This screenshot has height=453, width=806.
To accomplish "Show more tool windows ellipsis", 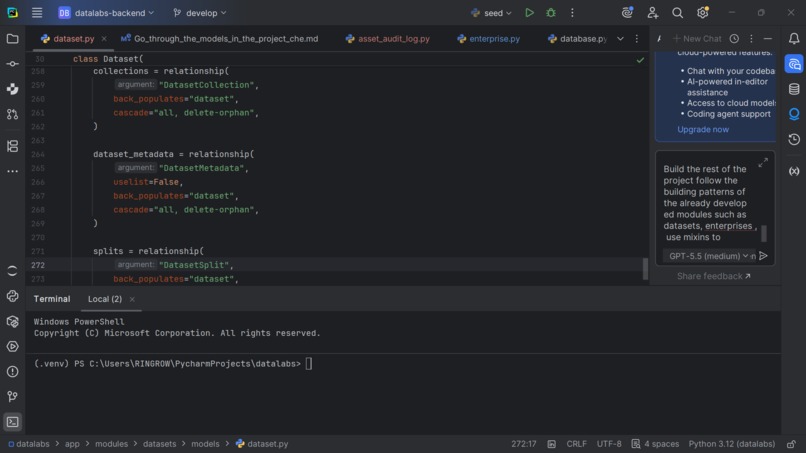I will [12, 171].
